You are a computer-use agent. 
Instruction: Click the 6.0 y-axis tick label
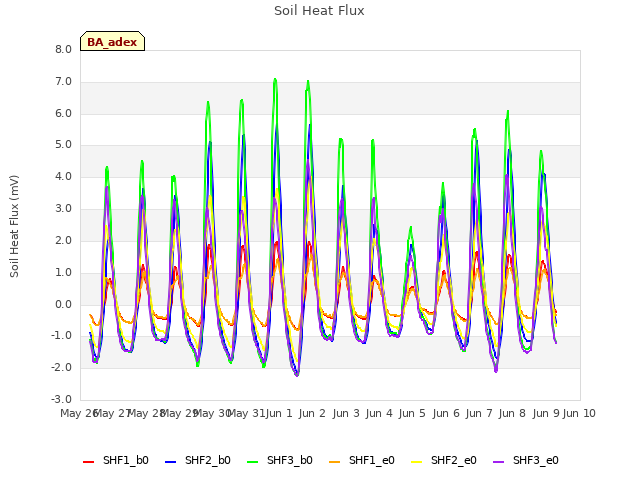click(63, 113)
